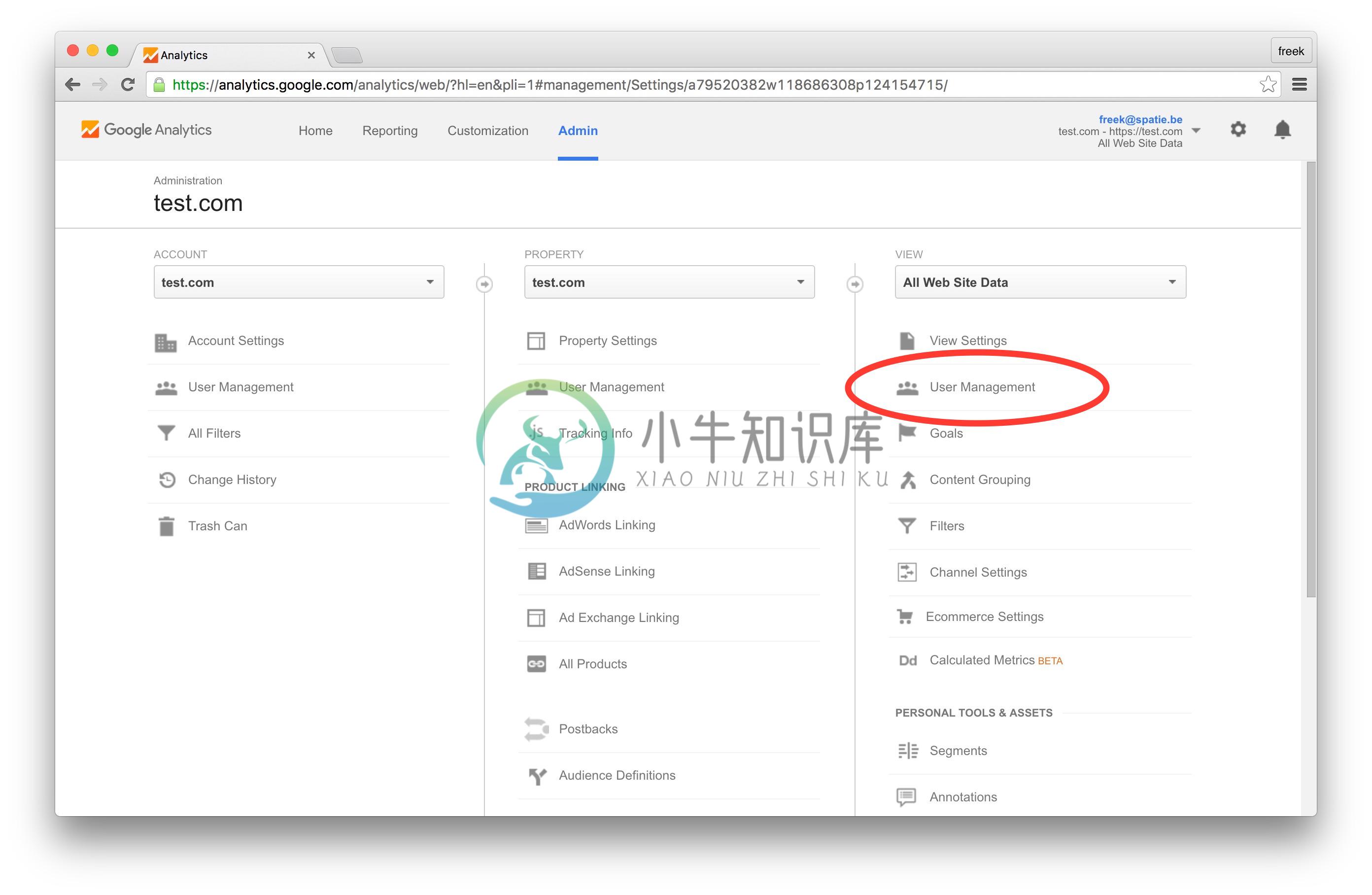Image resolution: width=1372 pixels, height=895 pixels.
Task: Click the AdSense Linking icon
Action: [537, 571]
